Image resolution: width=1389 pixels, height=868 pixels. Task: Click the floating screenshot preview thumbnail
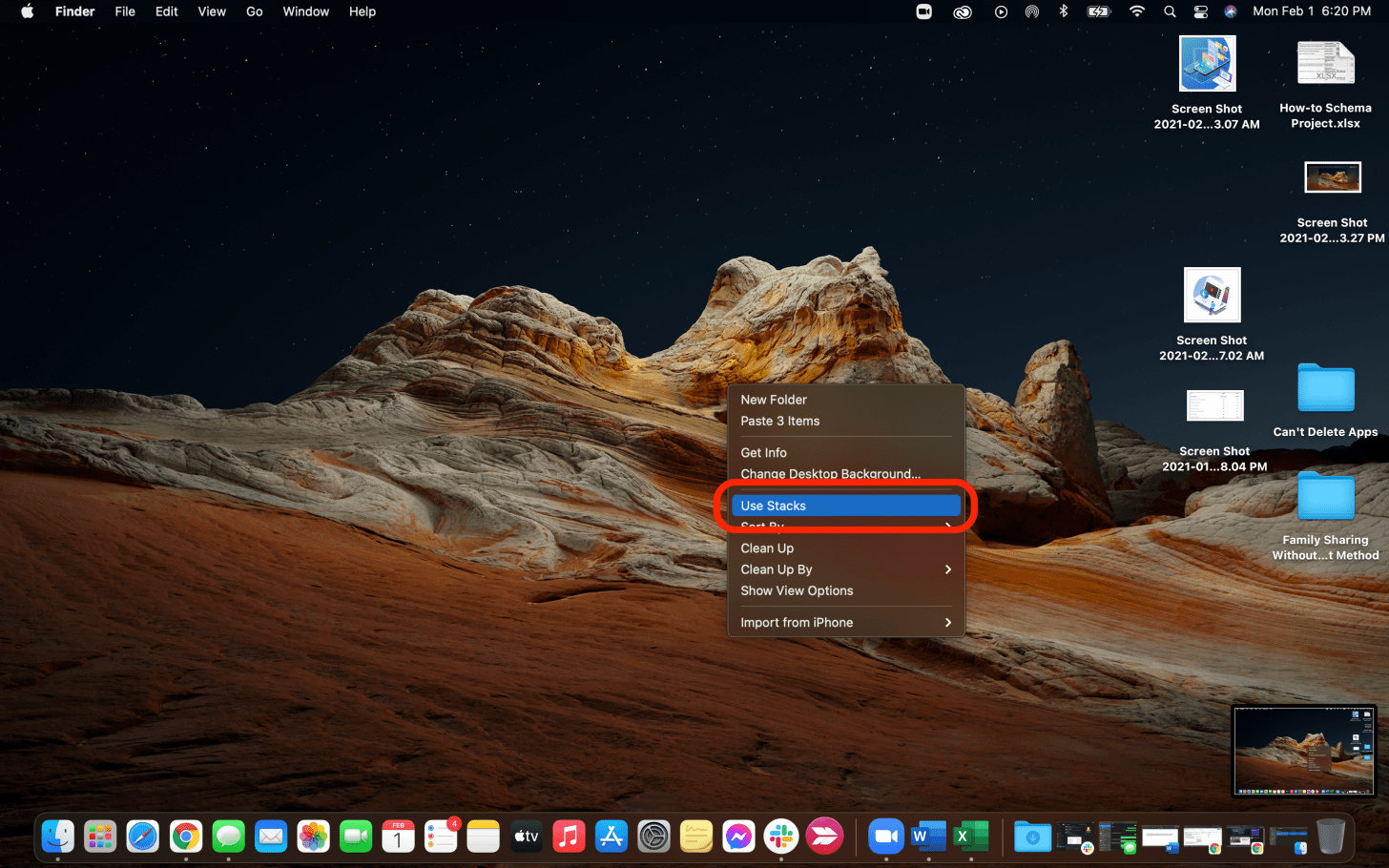coord(1303,750)
